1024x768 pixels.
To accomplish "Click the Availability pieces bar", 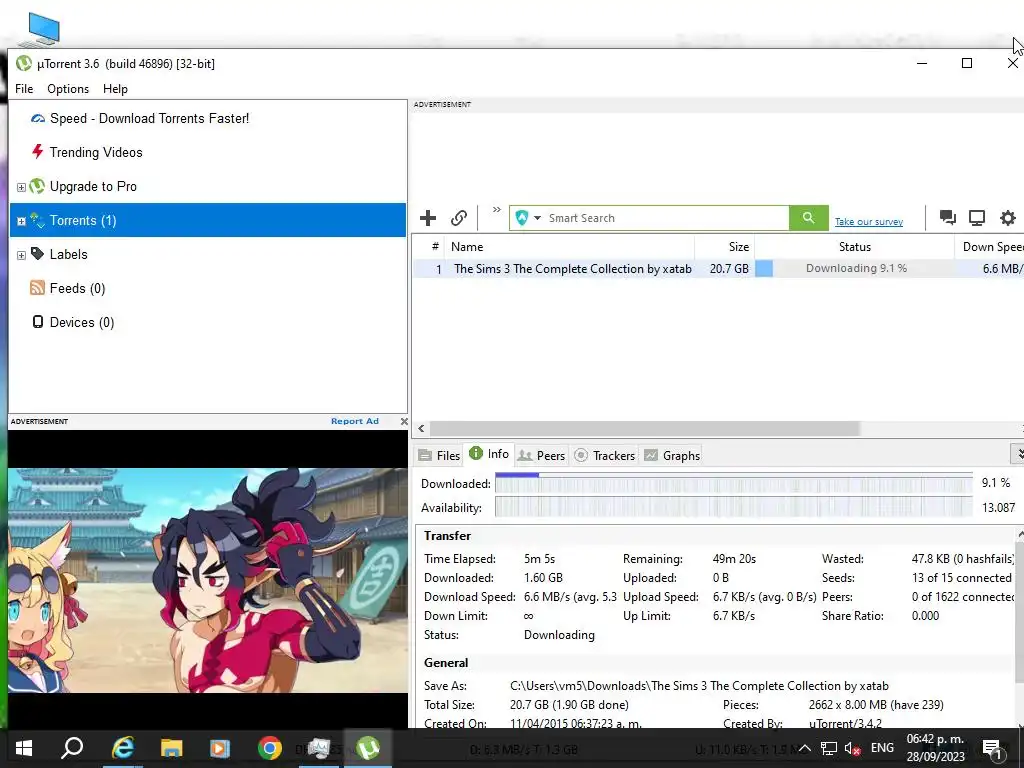I will [x=733, y=507].
